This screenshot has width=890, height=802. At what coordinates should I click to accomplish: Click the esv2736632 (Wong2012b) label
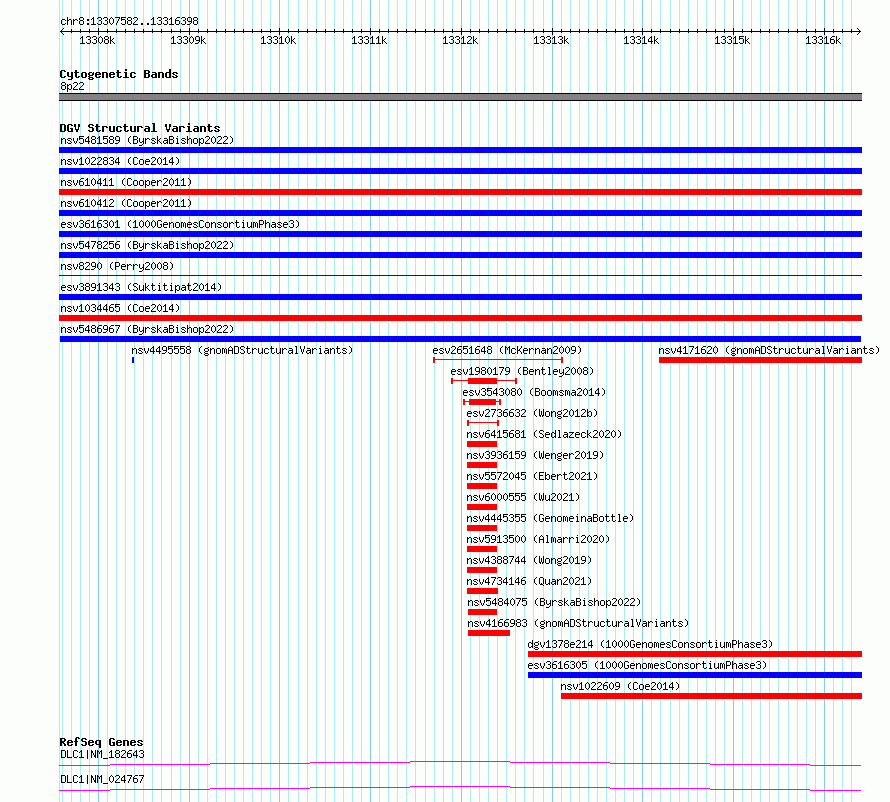click(x=532, y=413)
